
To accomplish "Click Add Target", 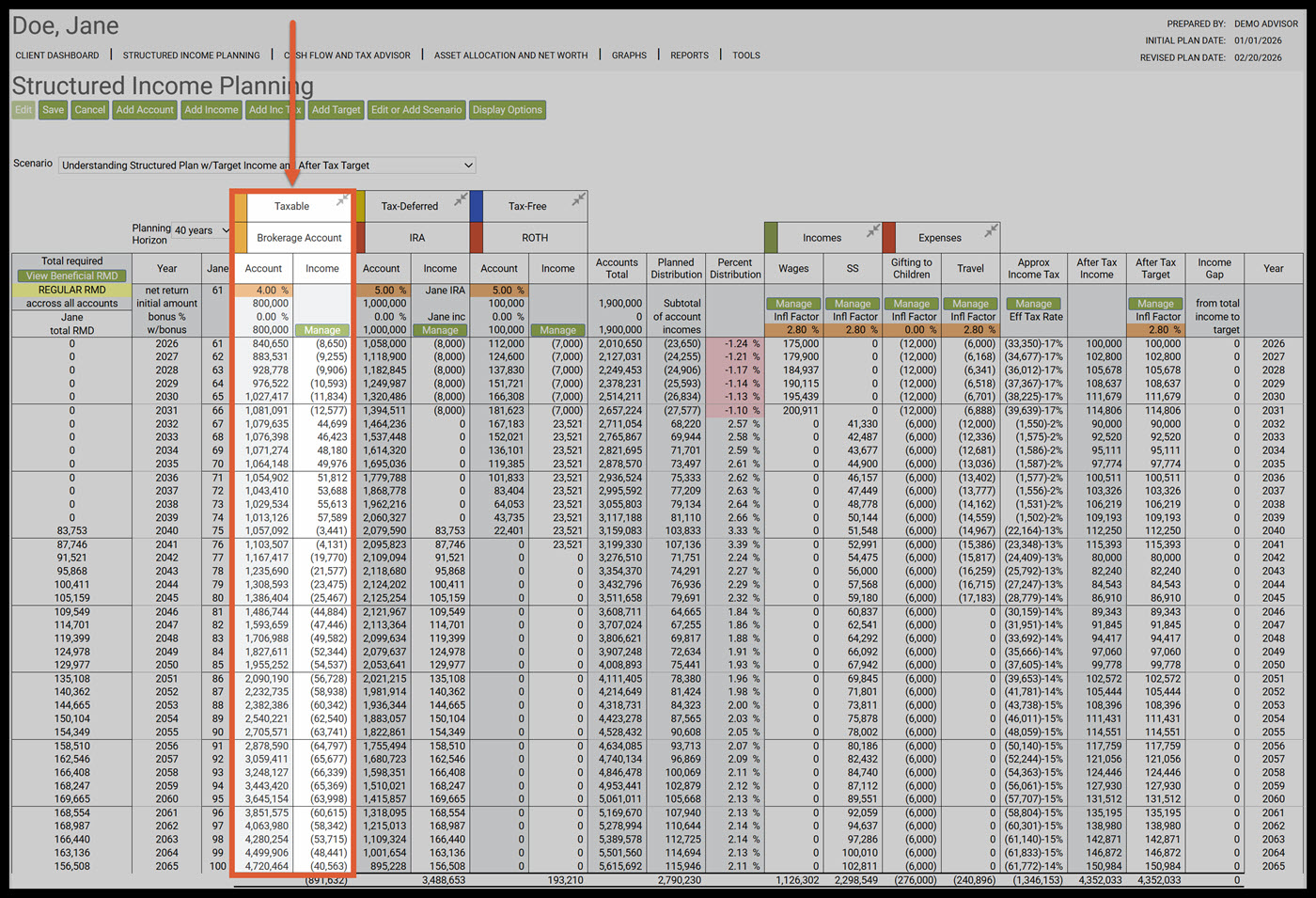I will 337,110.
